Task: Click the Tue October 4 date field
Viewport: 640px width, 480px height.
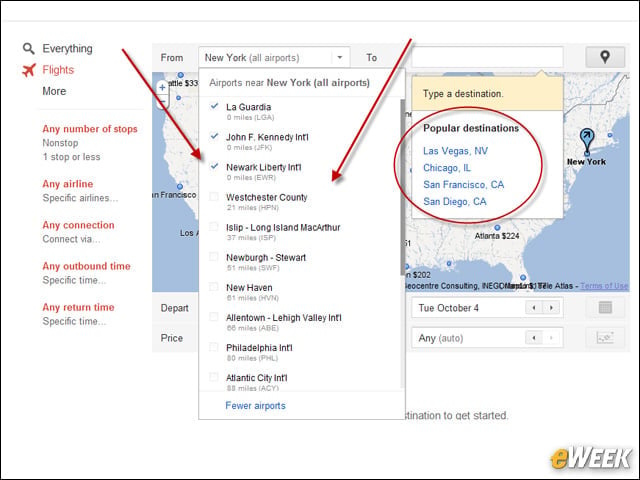Action: 487,307
